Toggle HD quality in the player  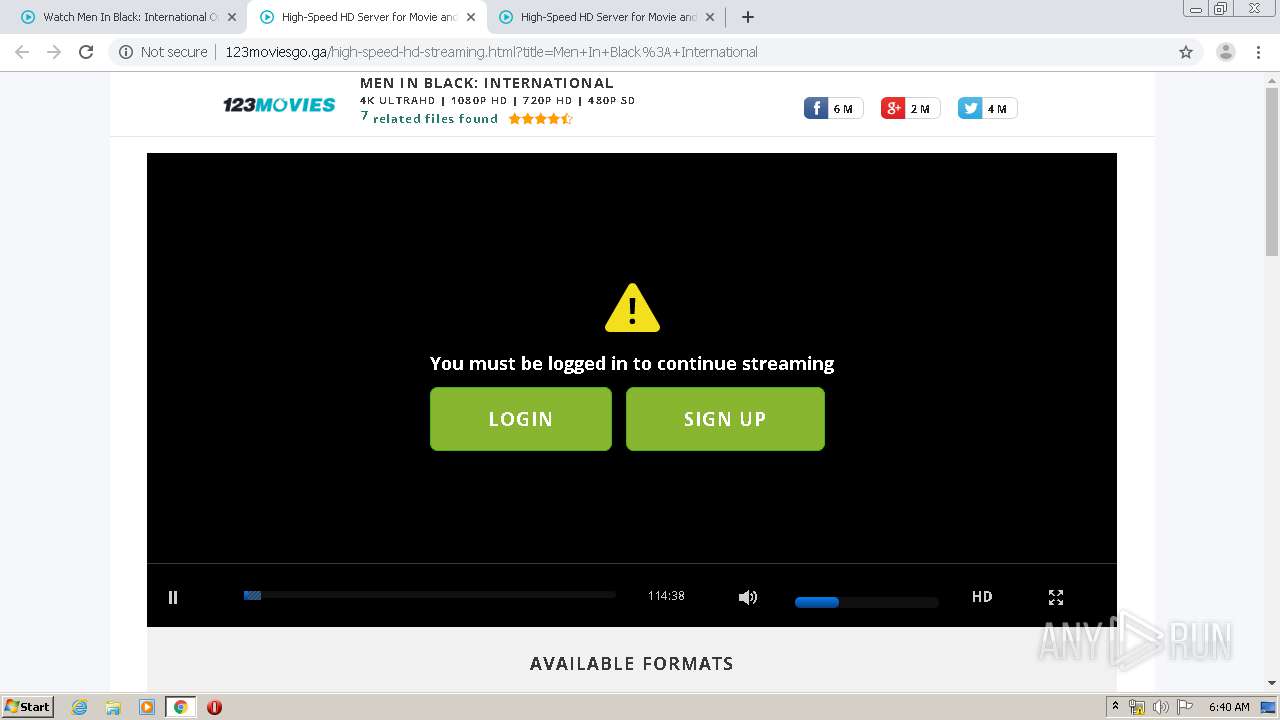pos(982,597)
